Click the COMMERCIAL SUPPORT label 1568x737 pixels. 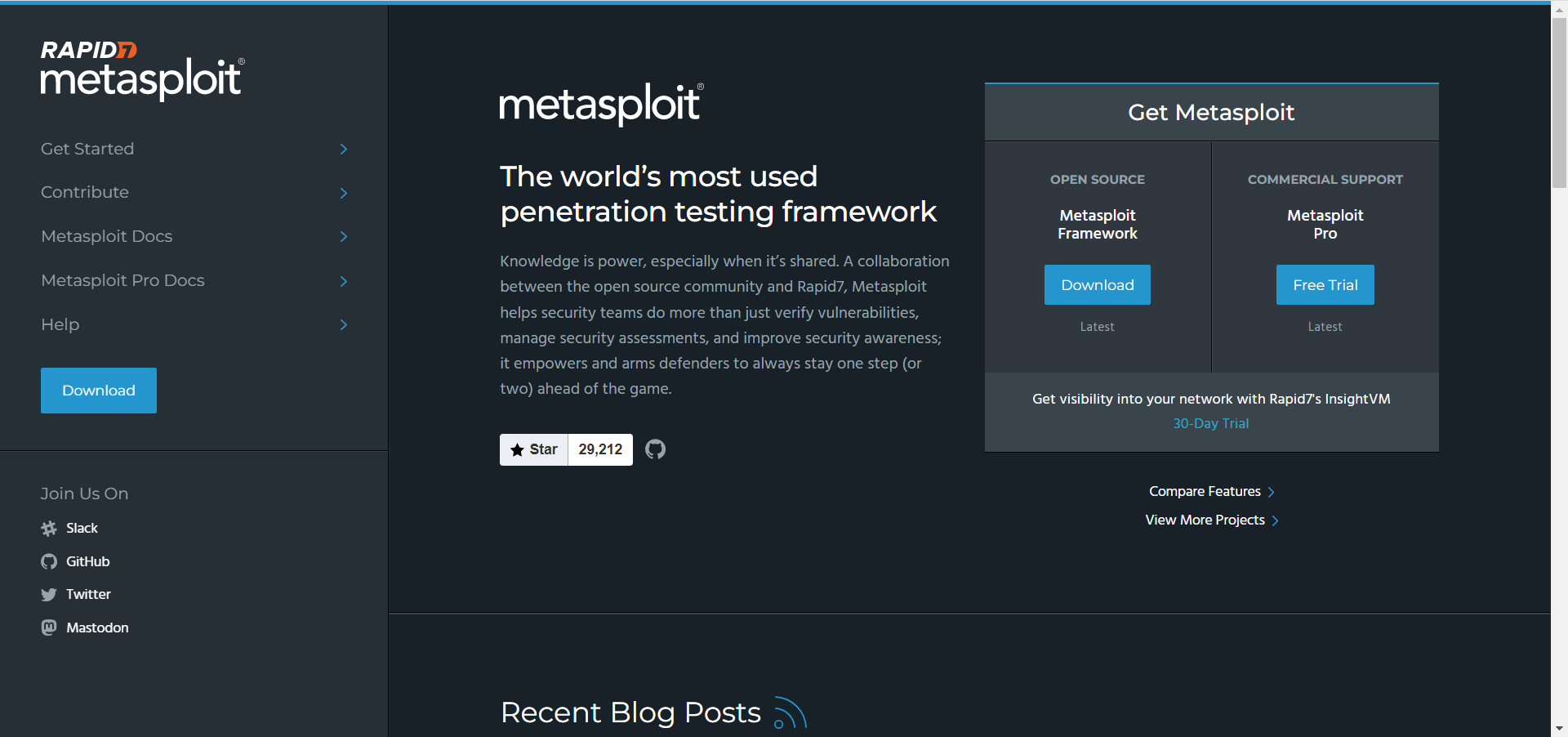[1325, 179]
